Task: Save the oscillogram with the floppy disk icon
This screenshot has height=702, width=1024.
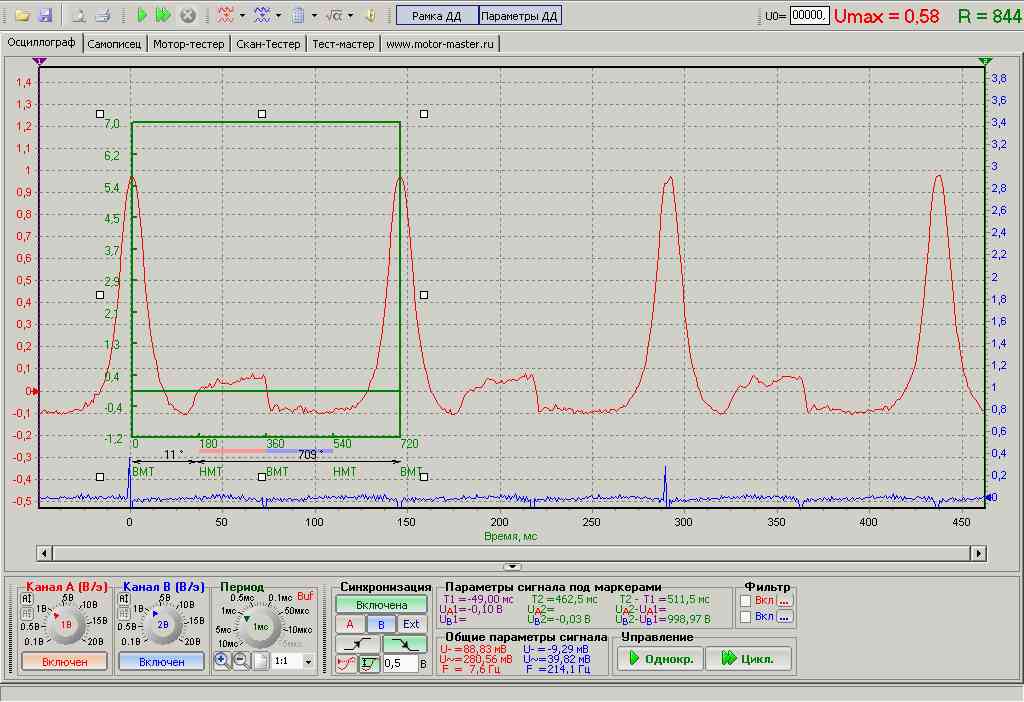Action: point(44,16)
